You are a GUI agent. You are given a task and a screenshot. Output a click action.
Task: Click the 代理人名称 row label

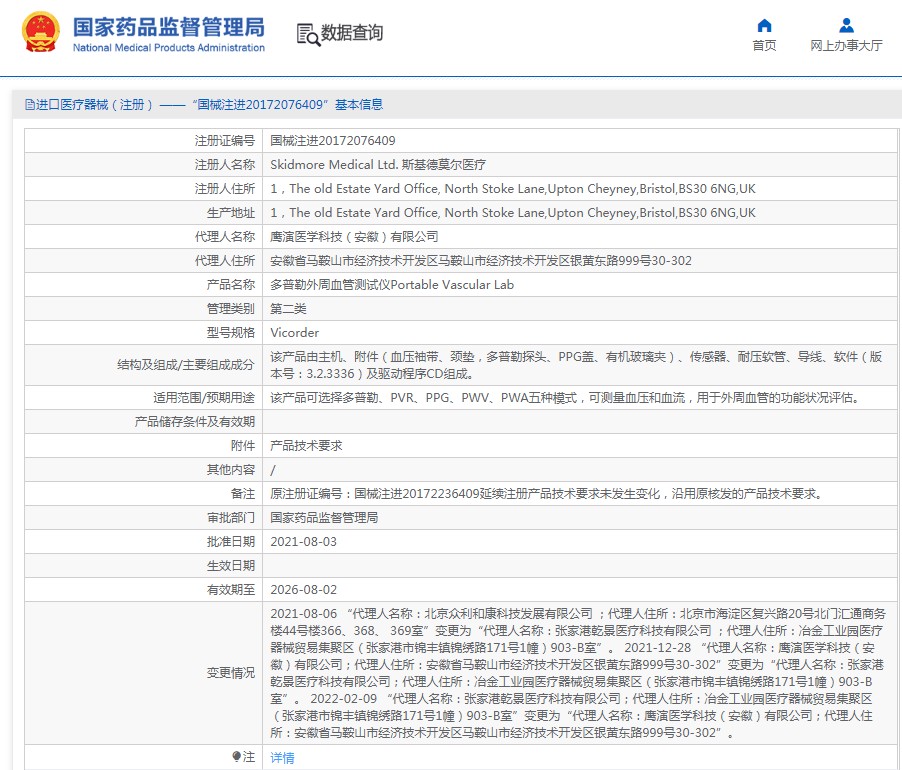(x=224, y=237)
